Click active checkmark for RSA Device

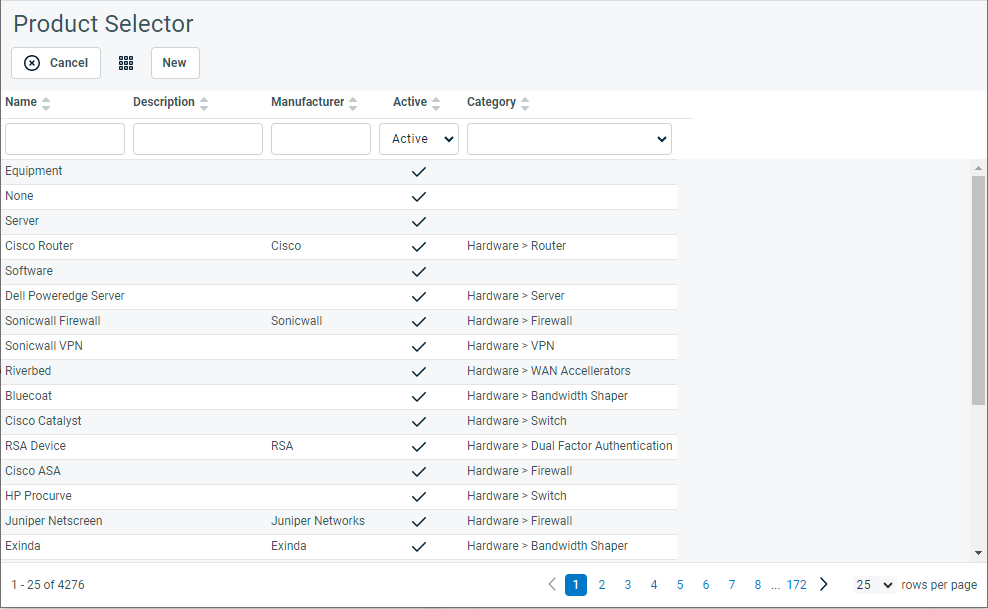[419, 447]
